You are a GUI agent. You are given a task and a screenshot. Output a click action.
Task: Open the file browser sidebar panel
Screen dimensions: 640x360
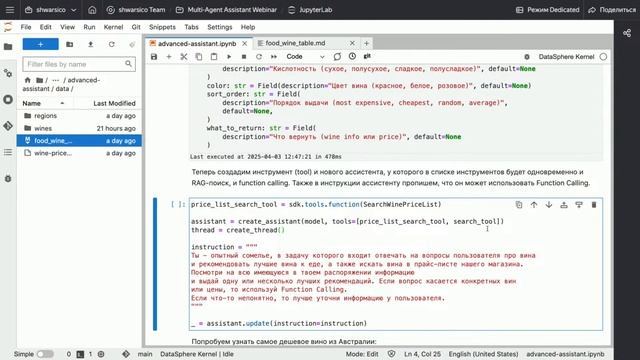click(8, 47)
